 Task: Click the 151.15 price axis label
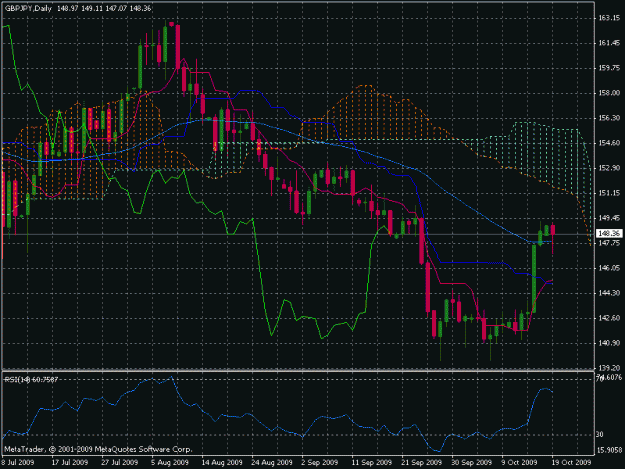pos(609,193)
